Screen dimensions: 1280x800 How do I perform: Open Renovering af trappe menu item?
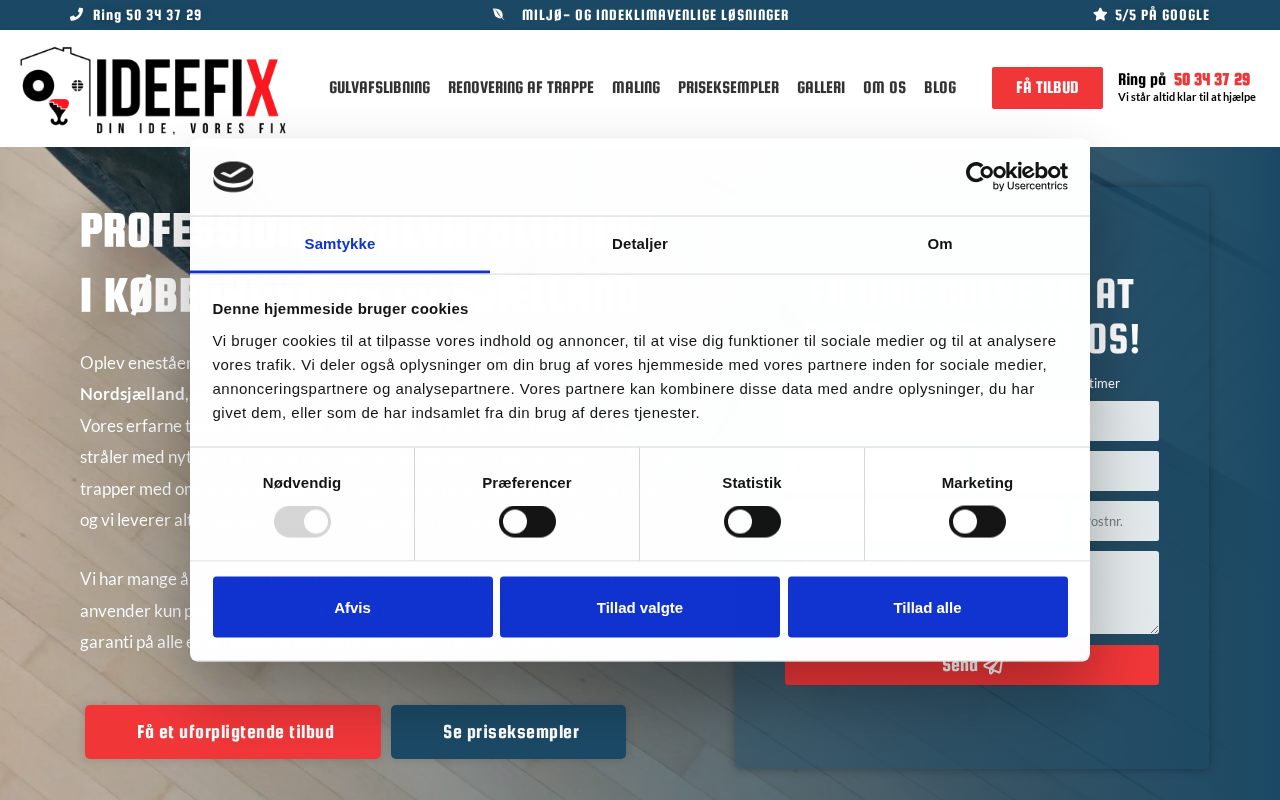521,88
